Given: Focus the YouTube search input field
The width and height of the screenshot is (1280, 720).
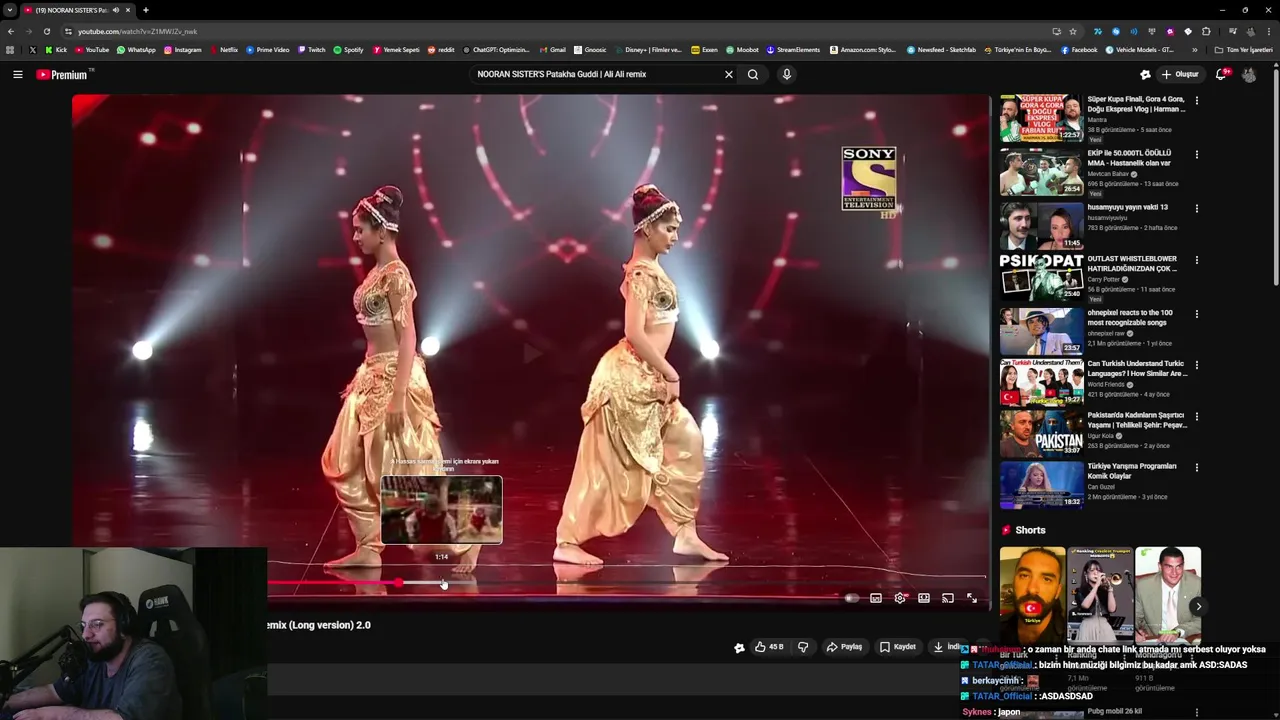Looking at the screenshot, I should [595, 74].
